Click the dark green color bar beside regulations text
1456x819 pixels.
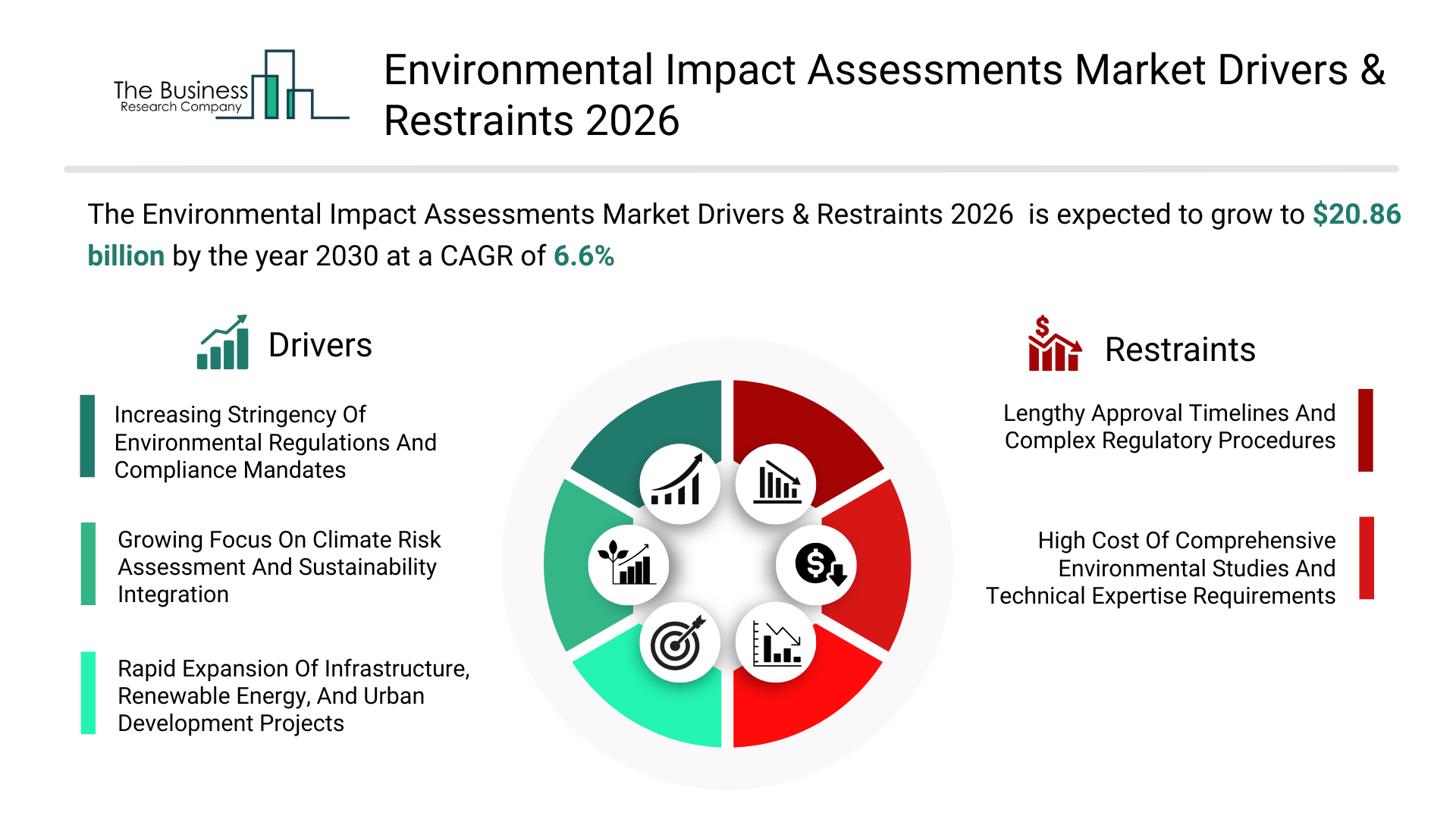[x=87, y=436]
